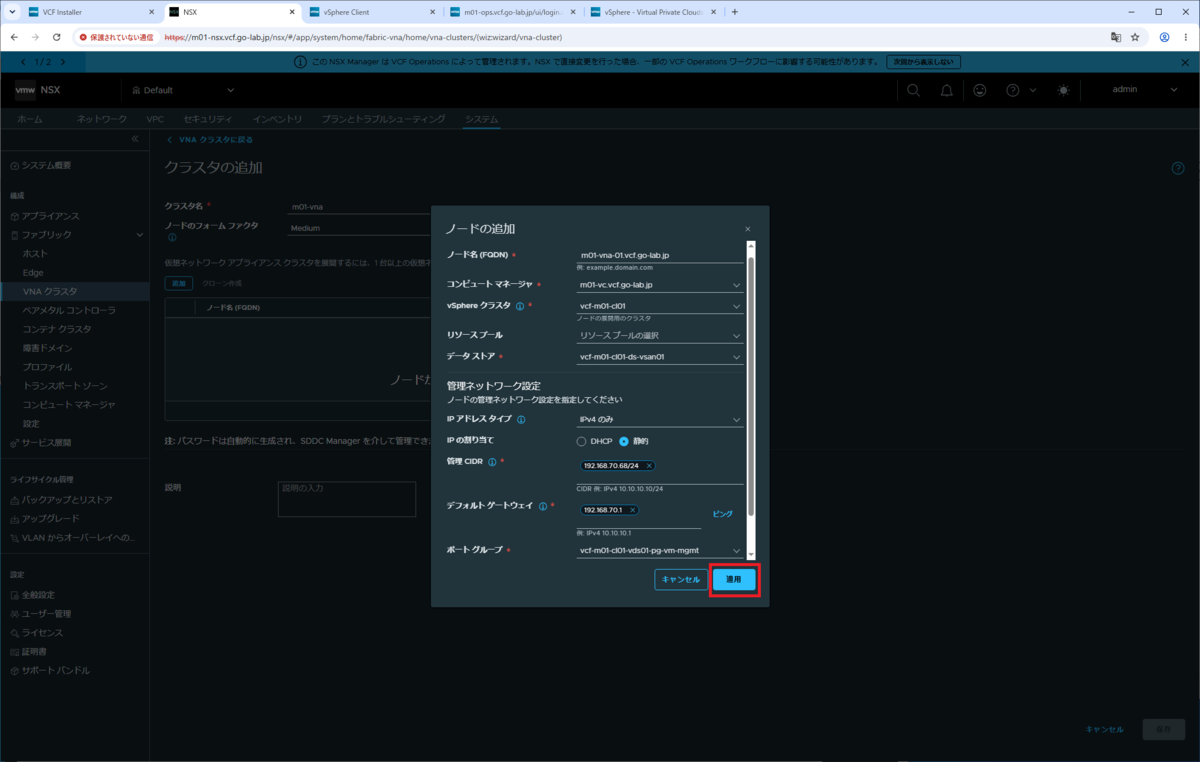The image size is (1200, 762).
Task: Go to プランとトラブルシューティング tab
Action: tap(383, 119)
